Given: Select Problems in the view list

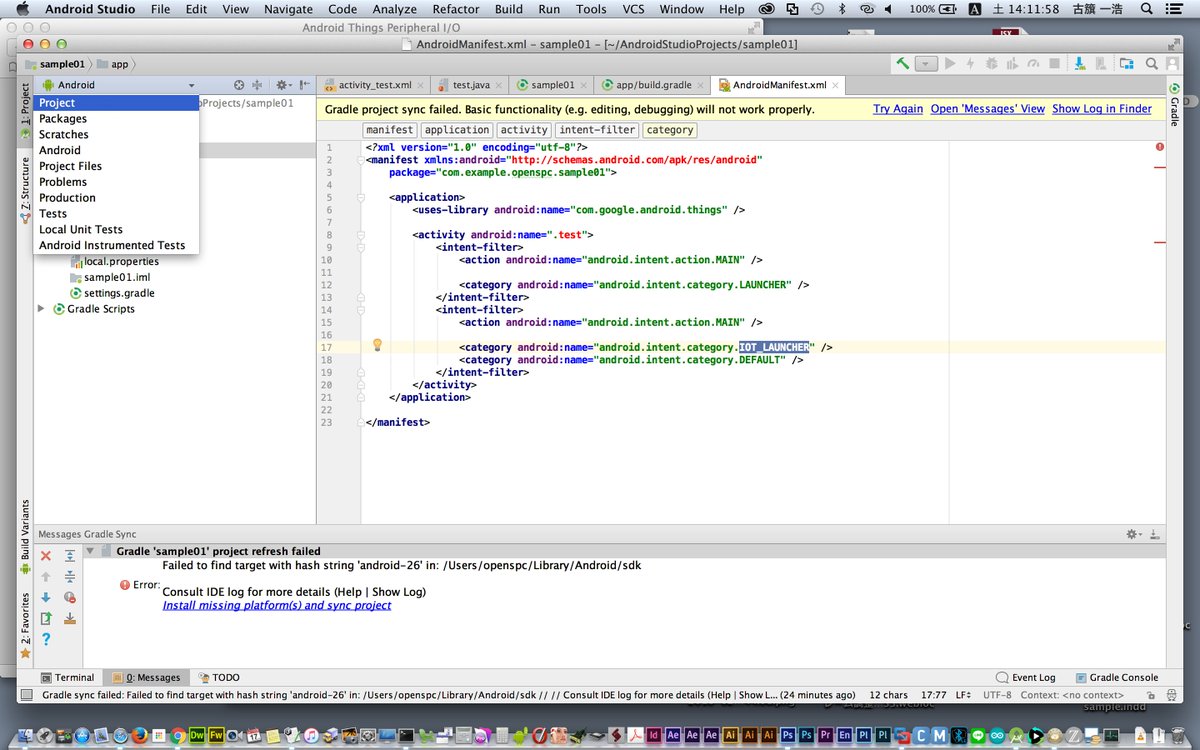Looking at the screenshot, I should coord(116,182).
